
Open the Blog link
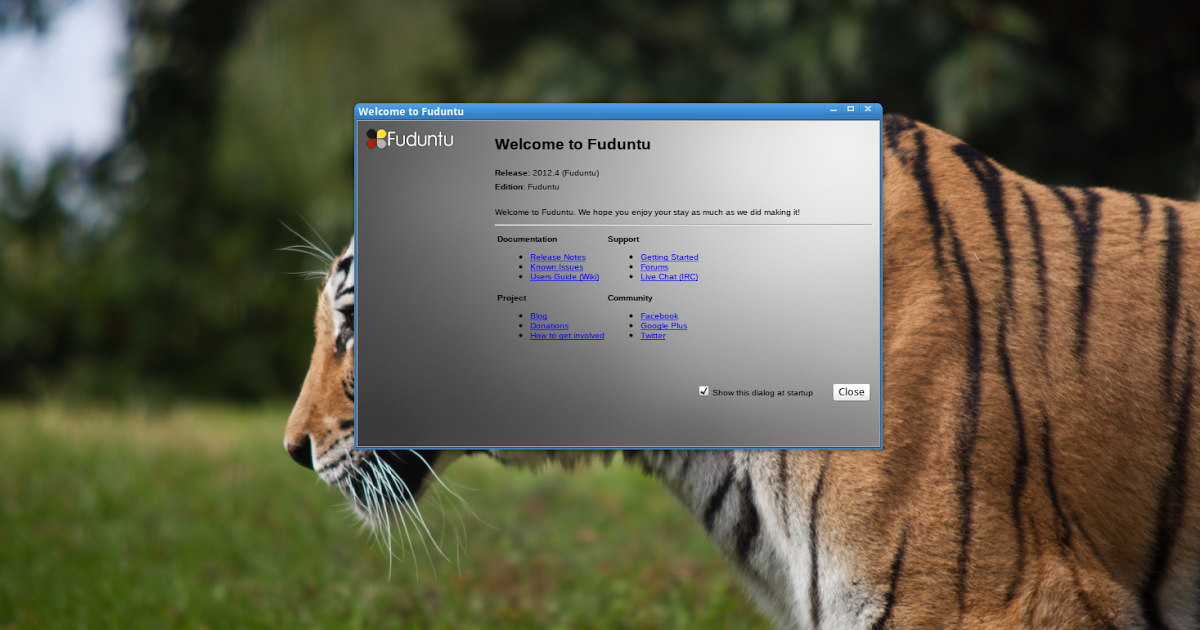coord(539,316)
